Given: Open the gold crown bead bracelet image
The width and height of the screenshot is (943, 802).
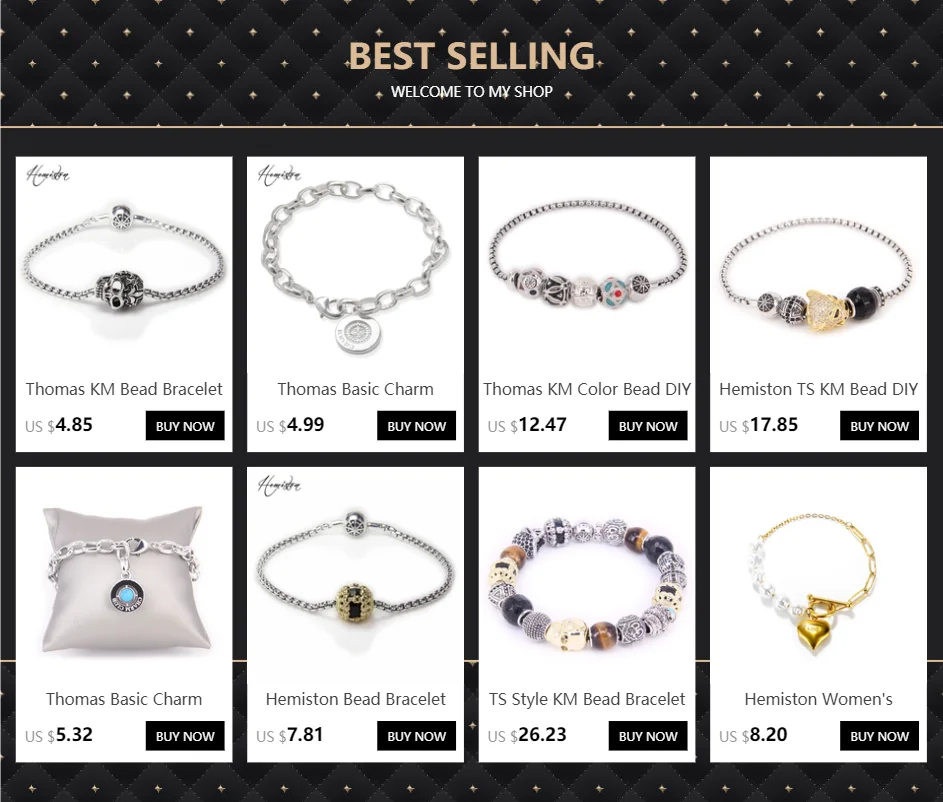Looking at the screenshot, I should click(355, 575).
